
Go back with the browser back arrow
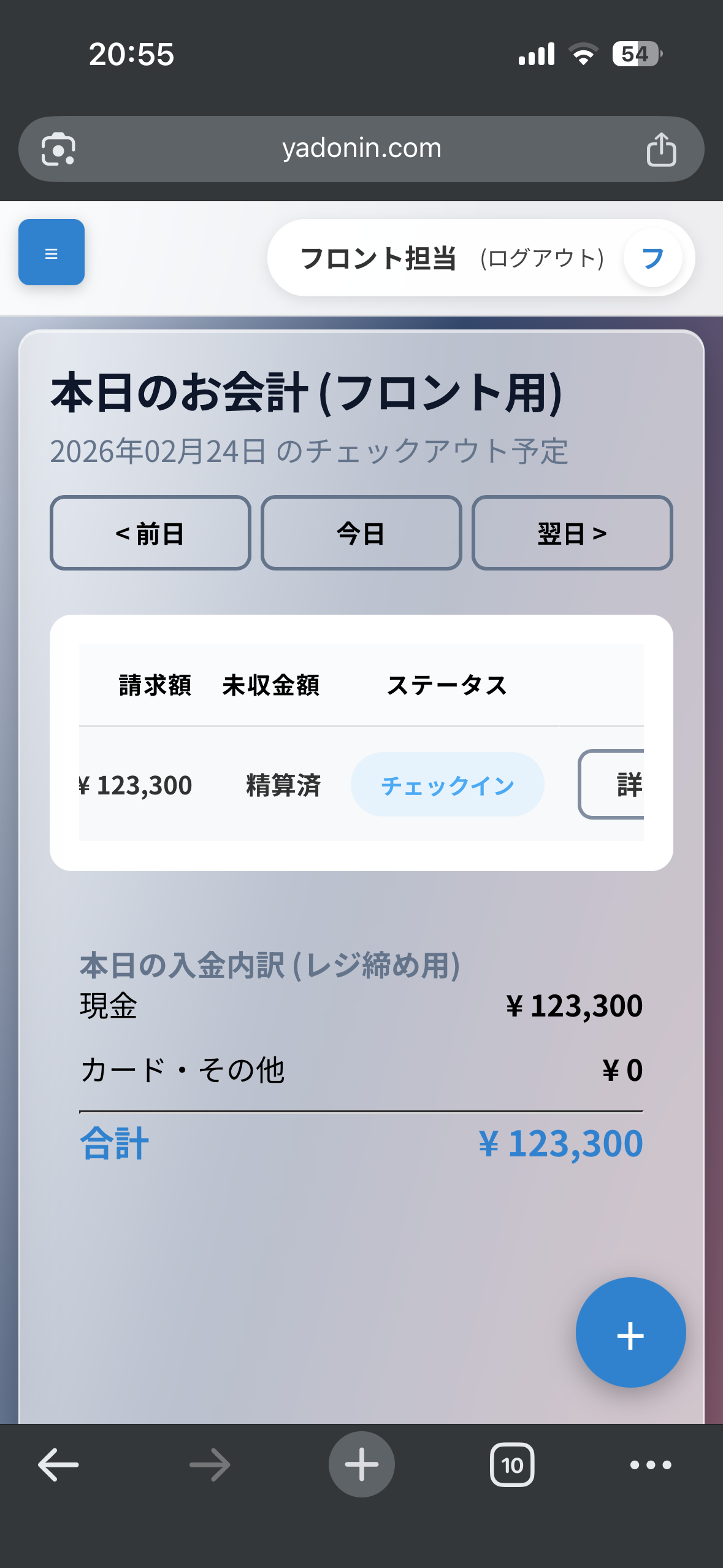coord(58,1465)
